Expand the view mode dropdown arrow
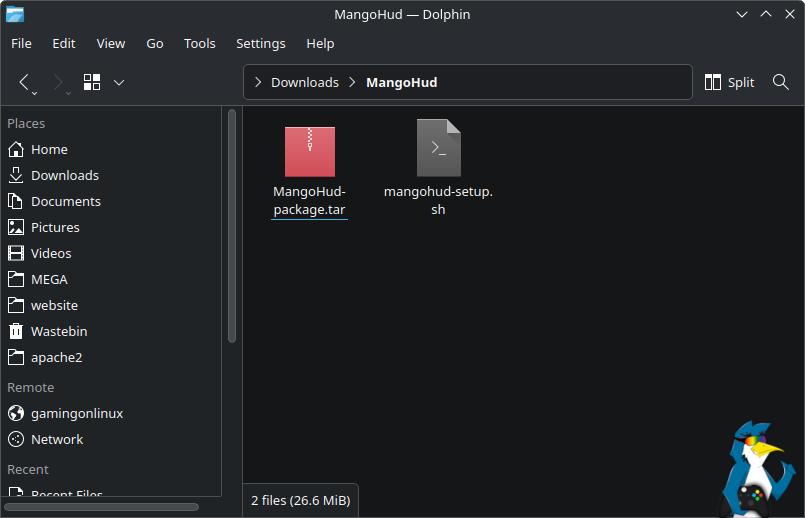 click(x=119, y=82)
